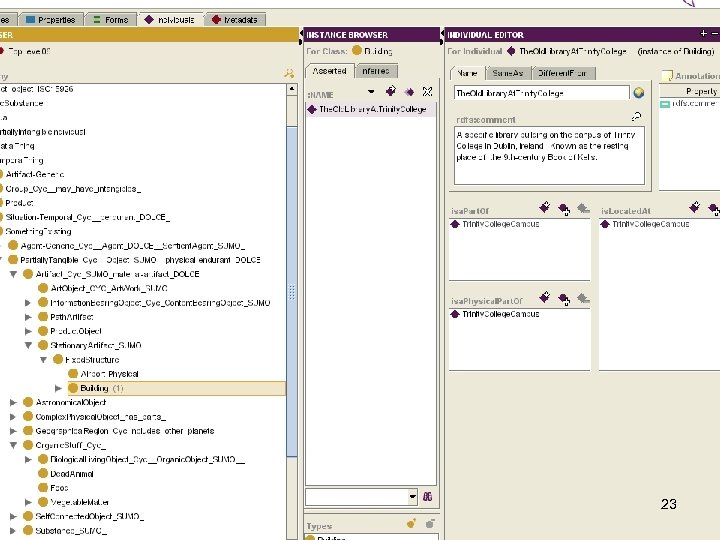
Task: Select TrinityCollegeCampus under isLocatedAt
Action: (x=650, y=224)
